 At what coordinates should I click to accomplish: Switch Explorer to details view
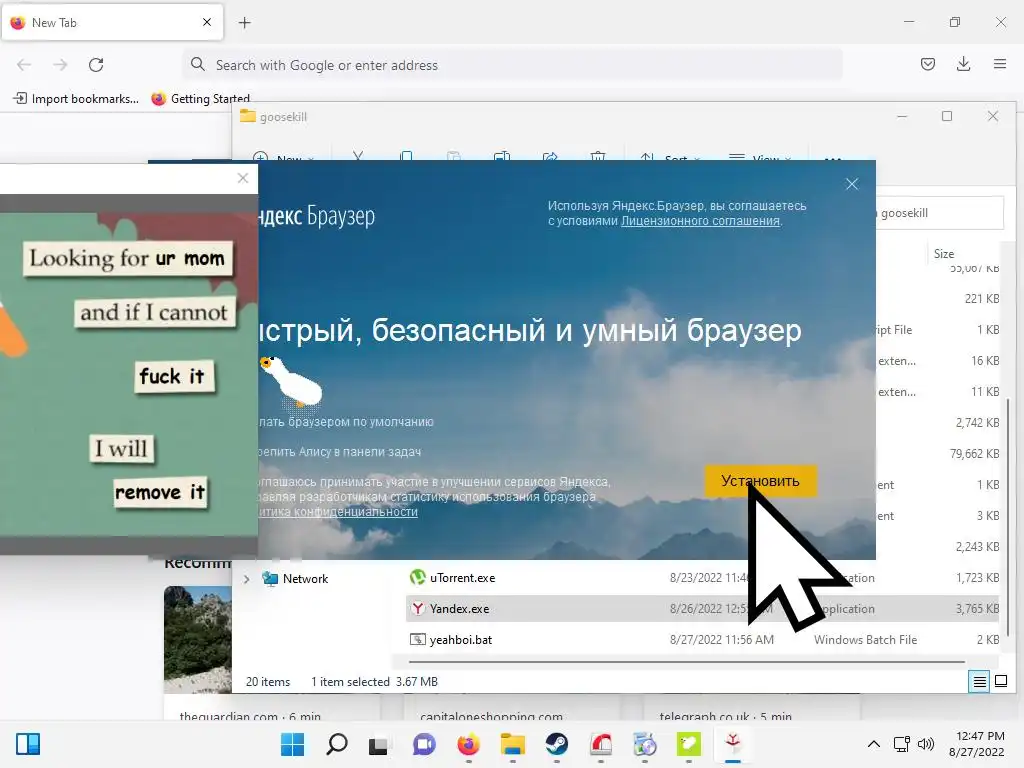point(980,682)
